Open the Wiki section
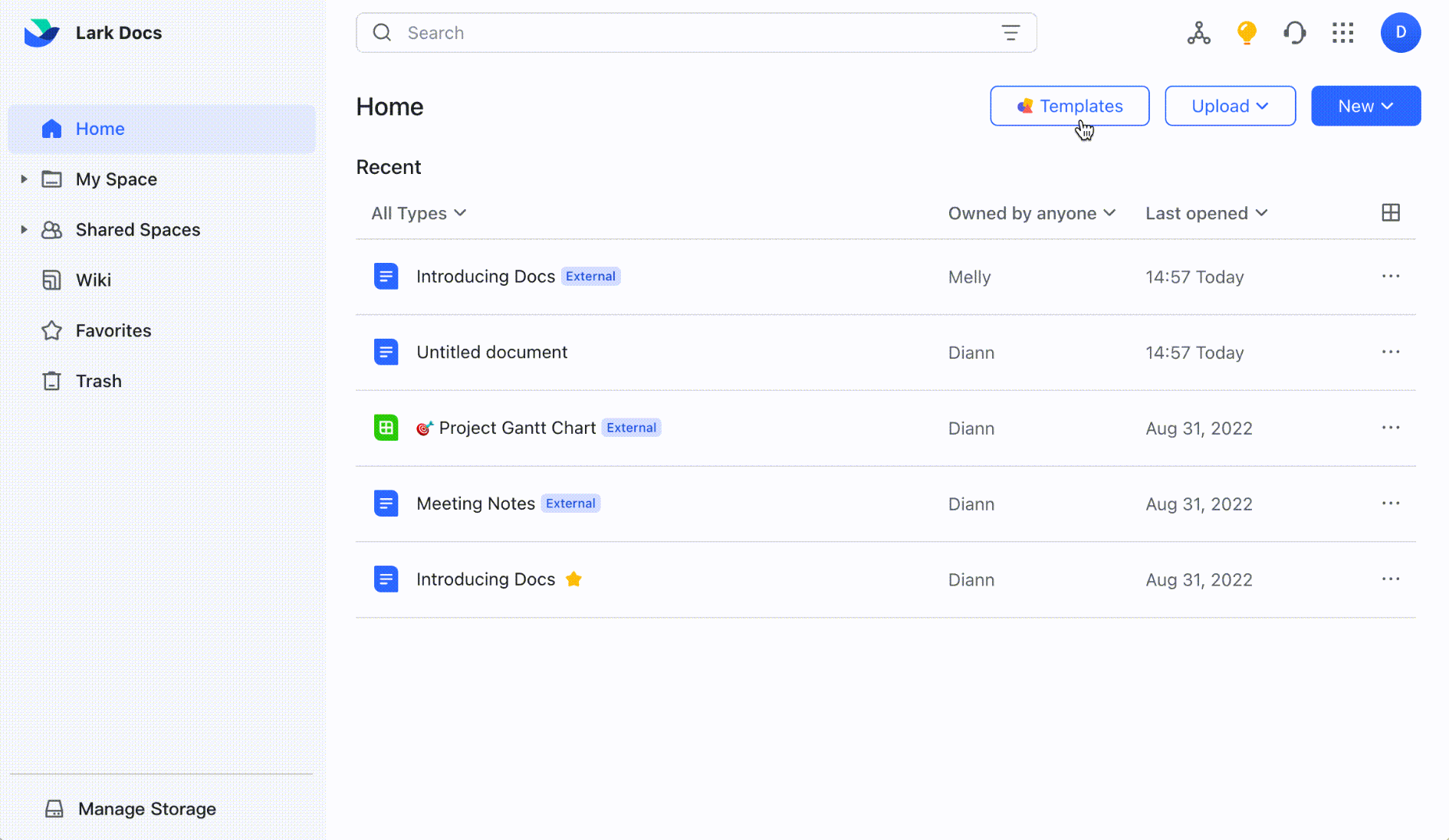The image size is (1449, 840). coord(93,280)
